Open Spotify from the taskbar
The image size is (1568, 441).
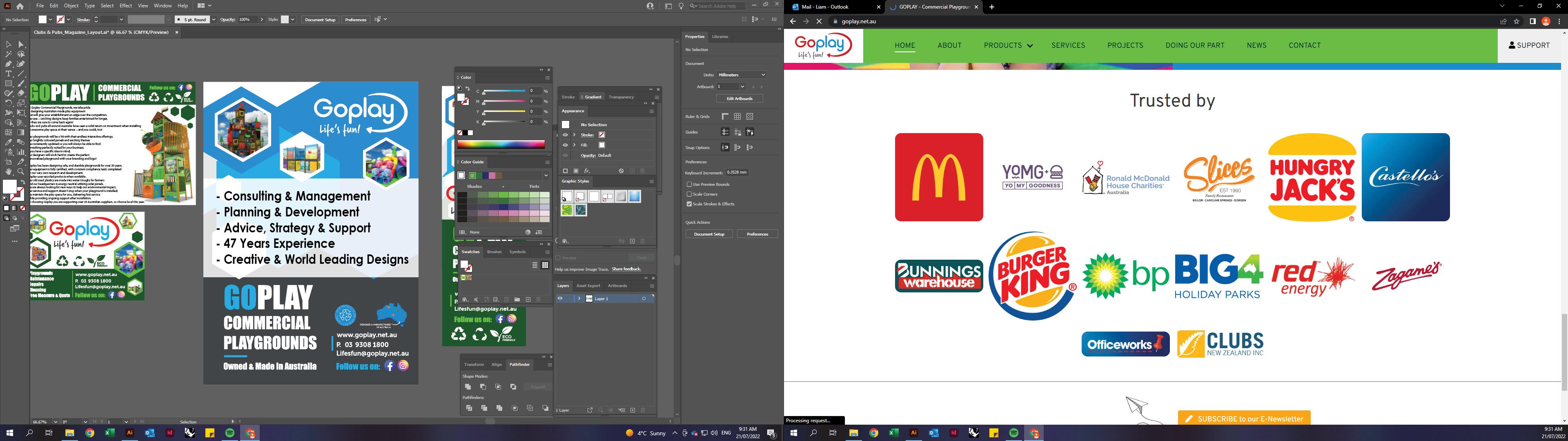click(230, 433)
